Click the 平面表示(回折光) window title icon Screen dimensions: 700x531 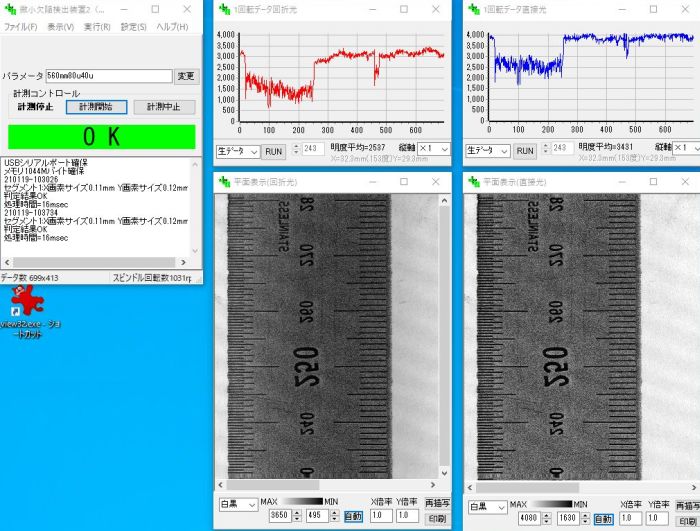point(224,182)
